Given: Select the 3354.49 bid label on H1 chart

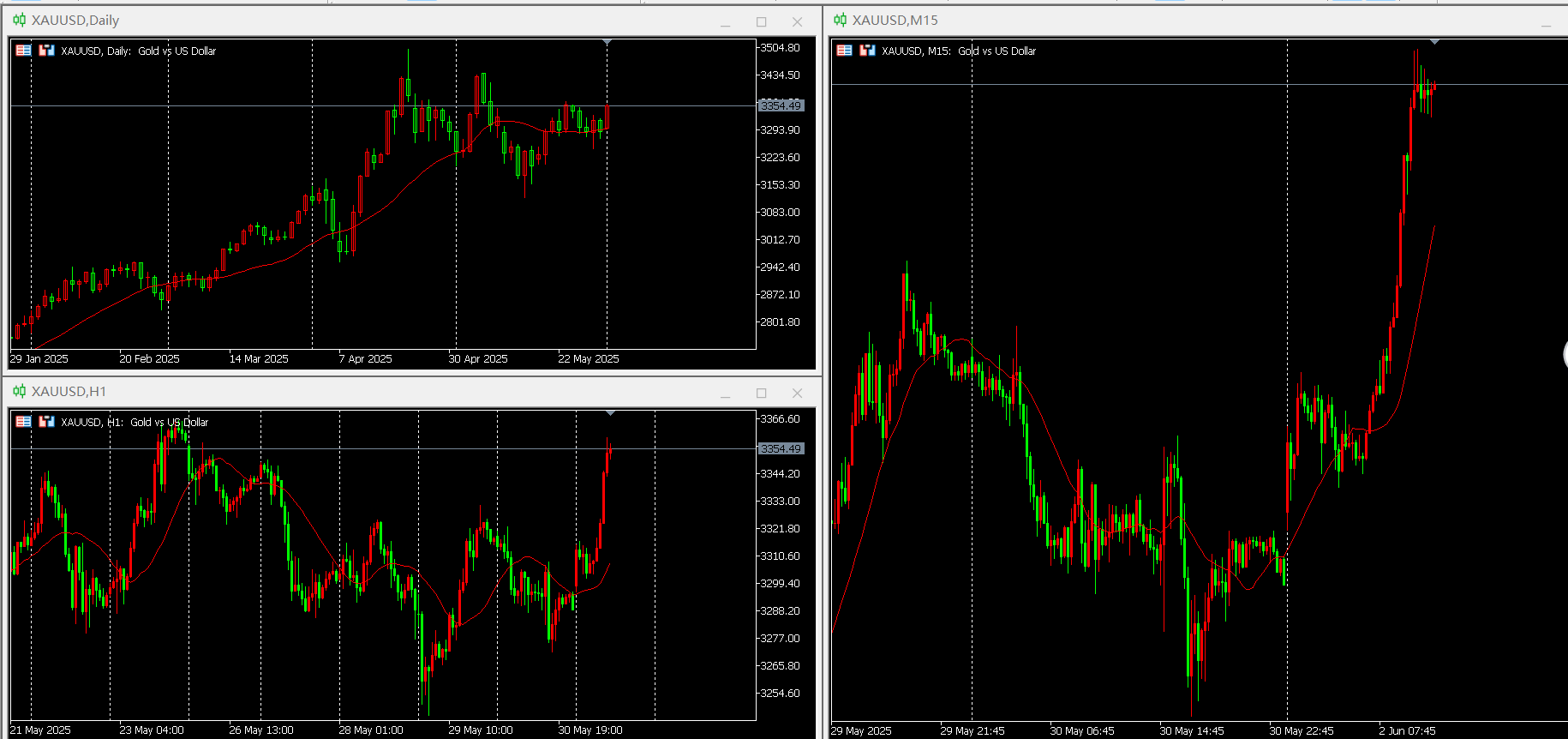Looking at the screenshot, I should point(781,448).
